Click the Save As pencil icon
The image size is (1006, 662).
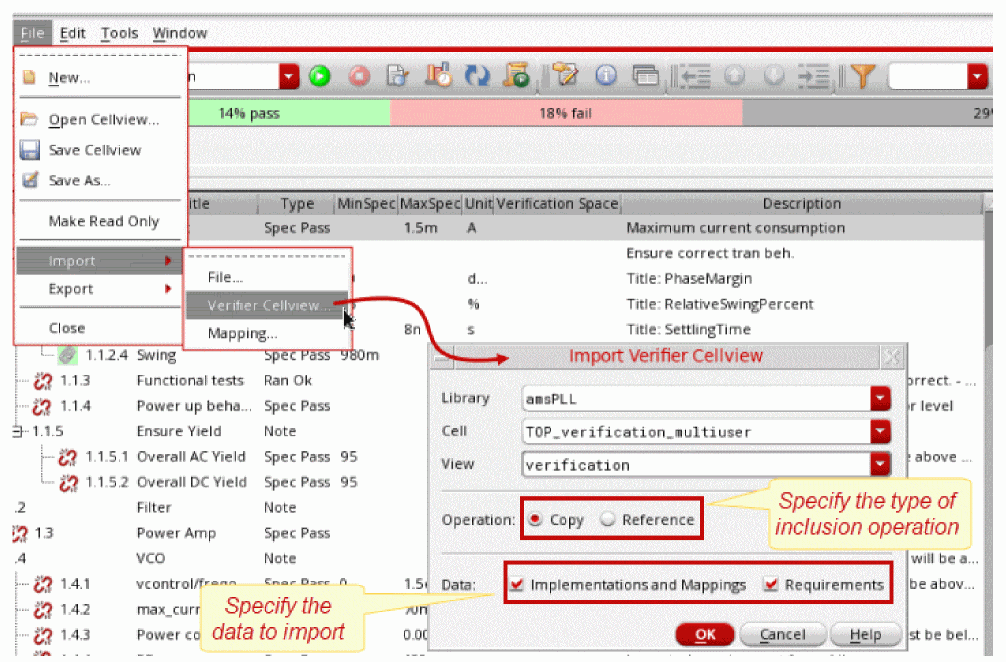(30, 180)
